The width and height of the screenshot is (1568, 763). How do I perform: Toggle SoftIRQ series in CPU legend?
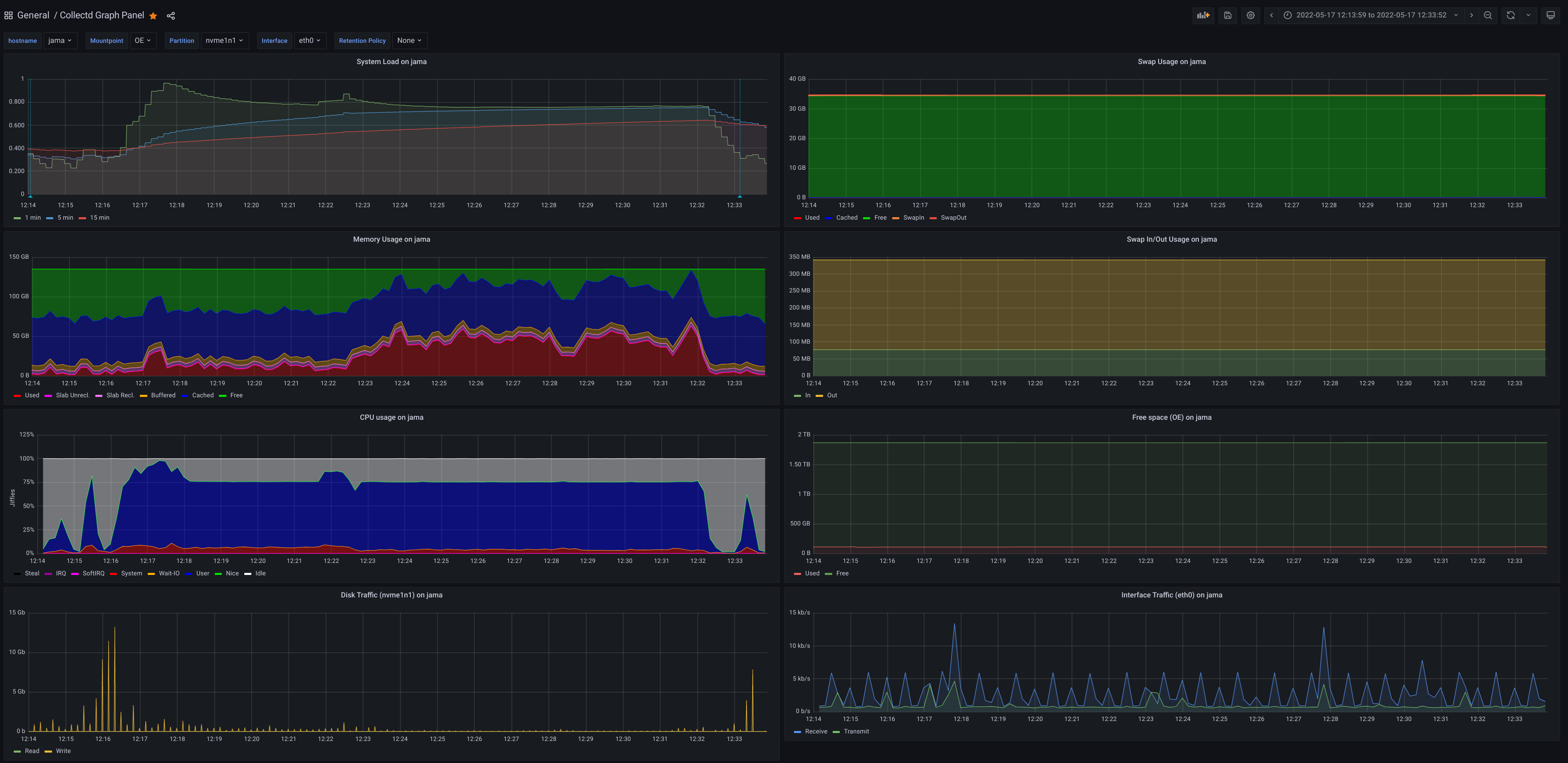click(93, 574)
